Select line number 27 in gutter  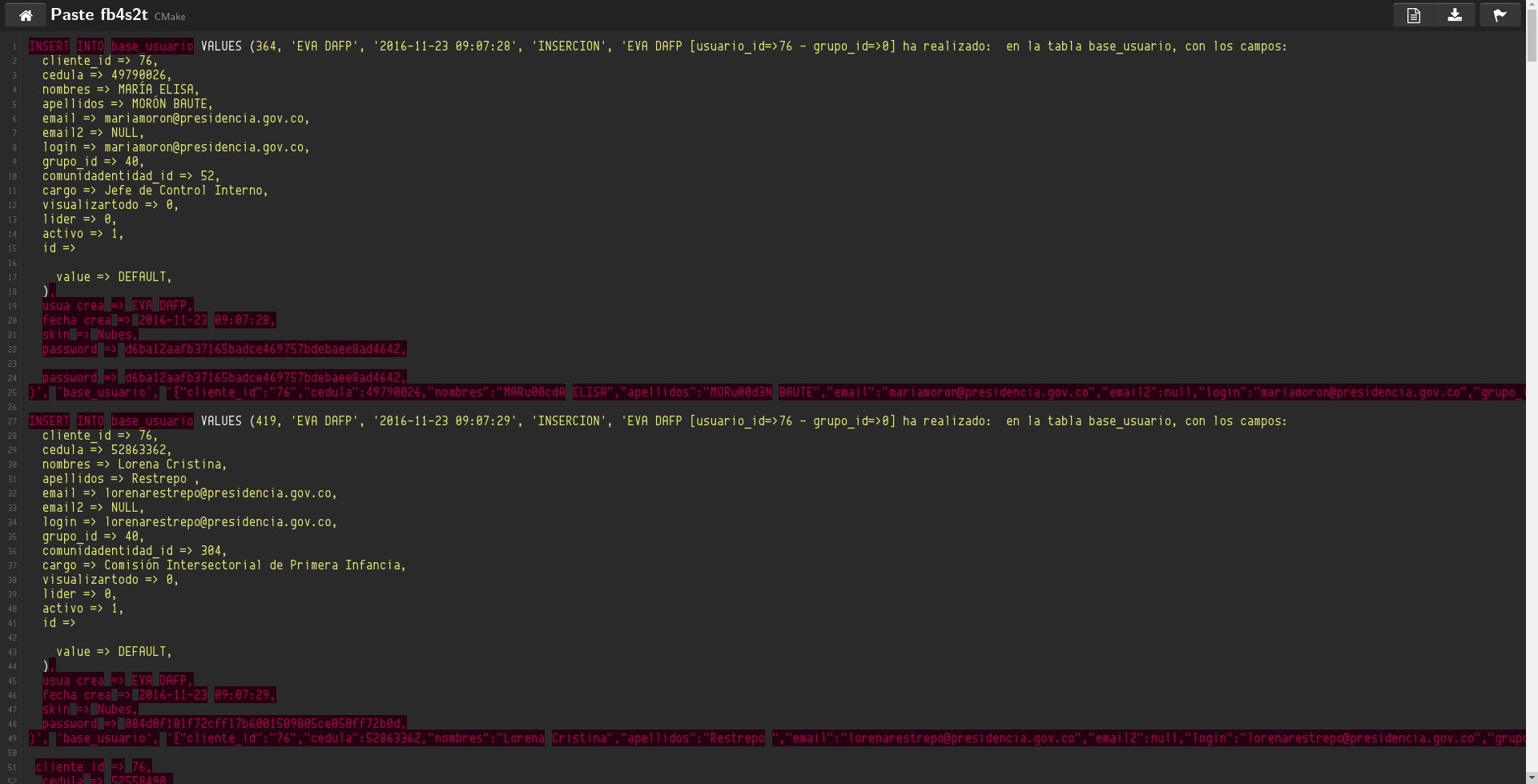pos(12,421)
